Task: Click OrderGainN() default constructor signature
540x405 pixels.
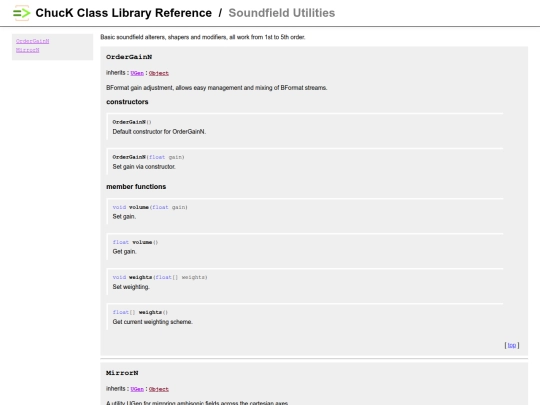Action: coord(132,122)
